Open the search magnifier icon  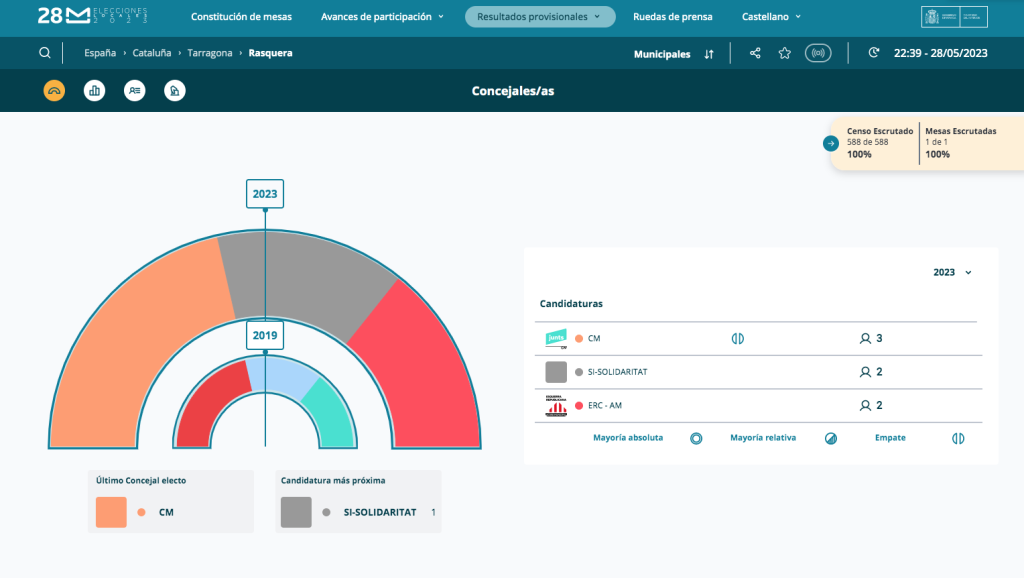point(44,53)
